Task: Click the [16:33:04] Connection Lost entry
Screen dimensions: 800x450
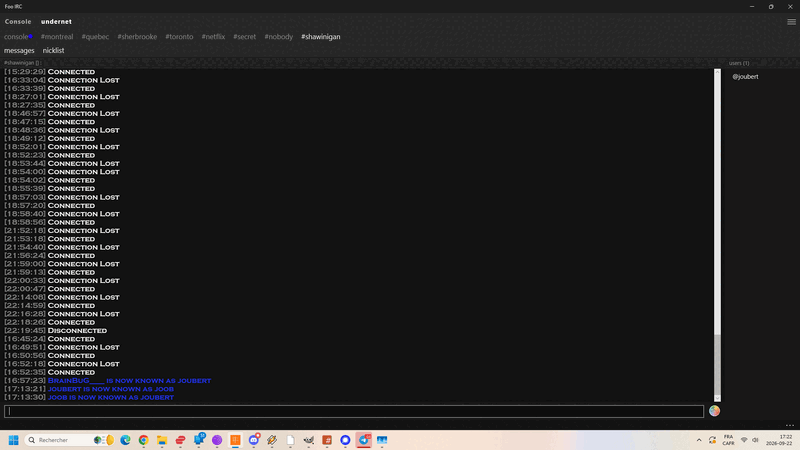Action: (x=62, y=80)
